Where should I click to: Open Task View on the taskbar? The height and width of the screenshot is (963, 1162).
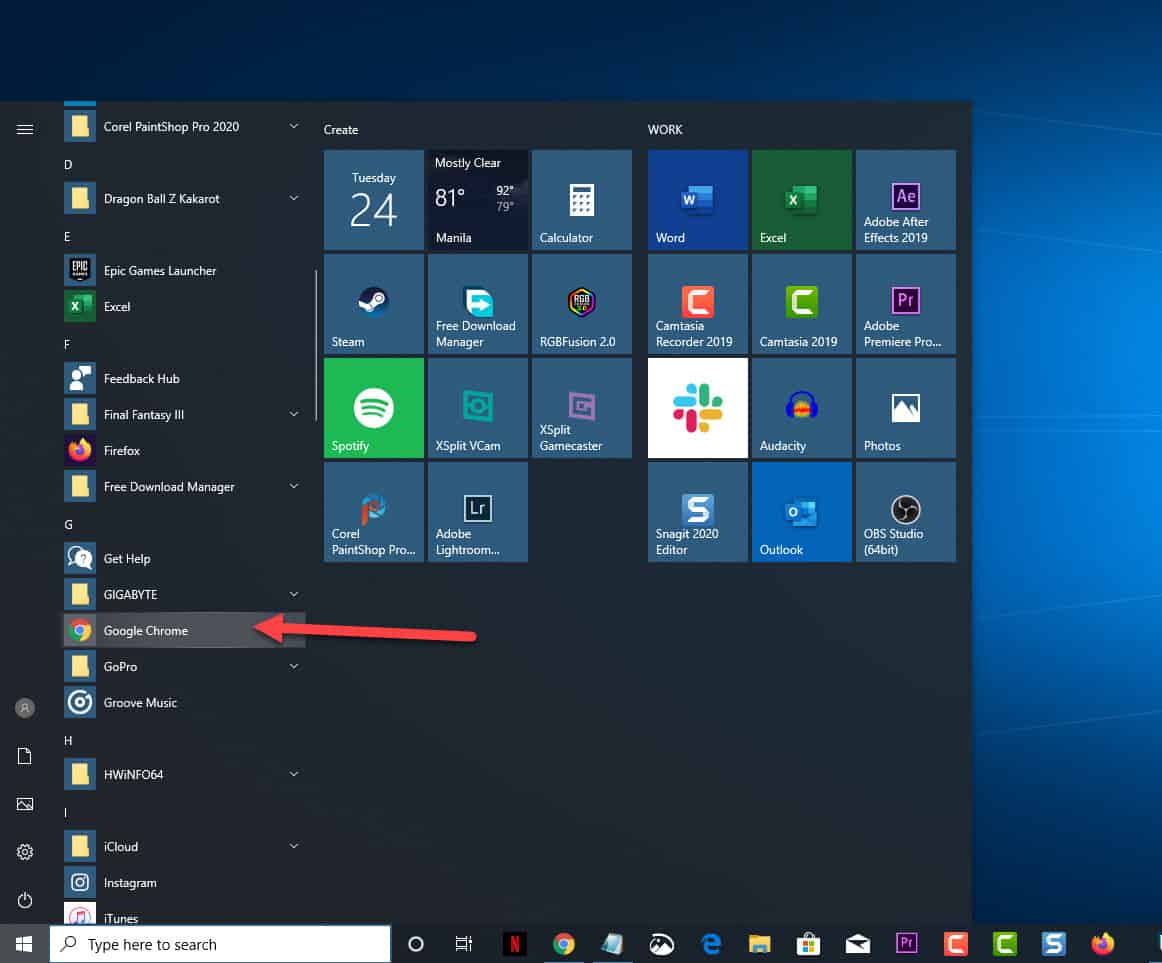(x=464, y=944)
